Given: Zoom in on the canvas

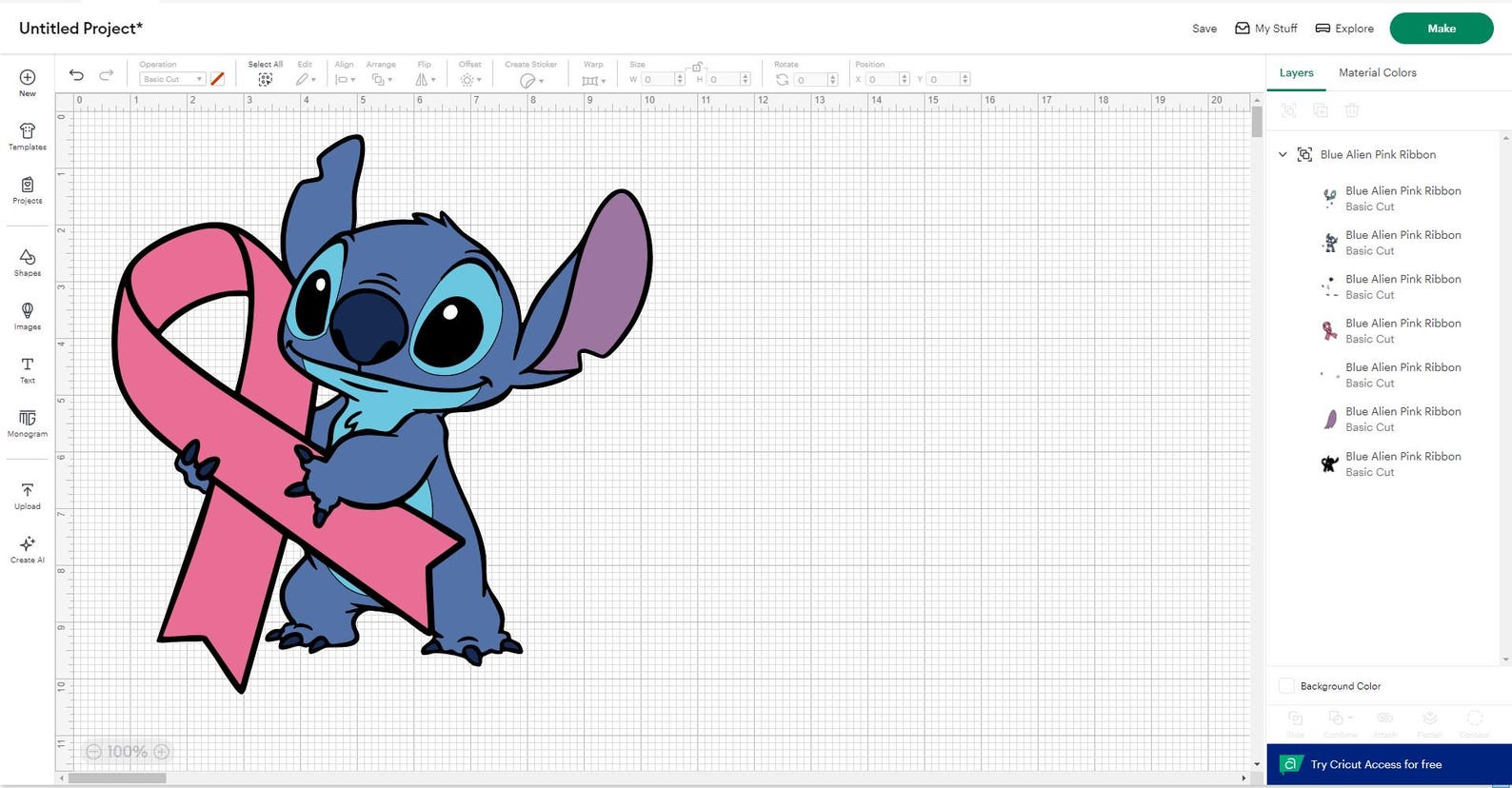Looking at the screenshot, I should coord(162,752).
